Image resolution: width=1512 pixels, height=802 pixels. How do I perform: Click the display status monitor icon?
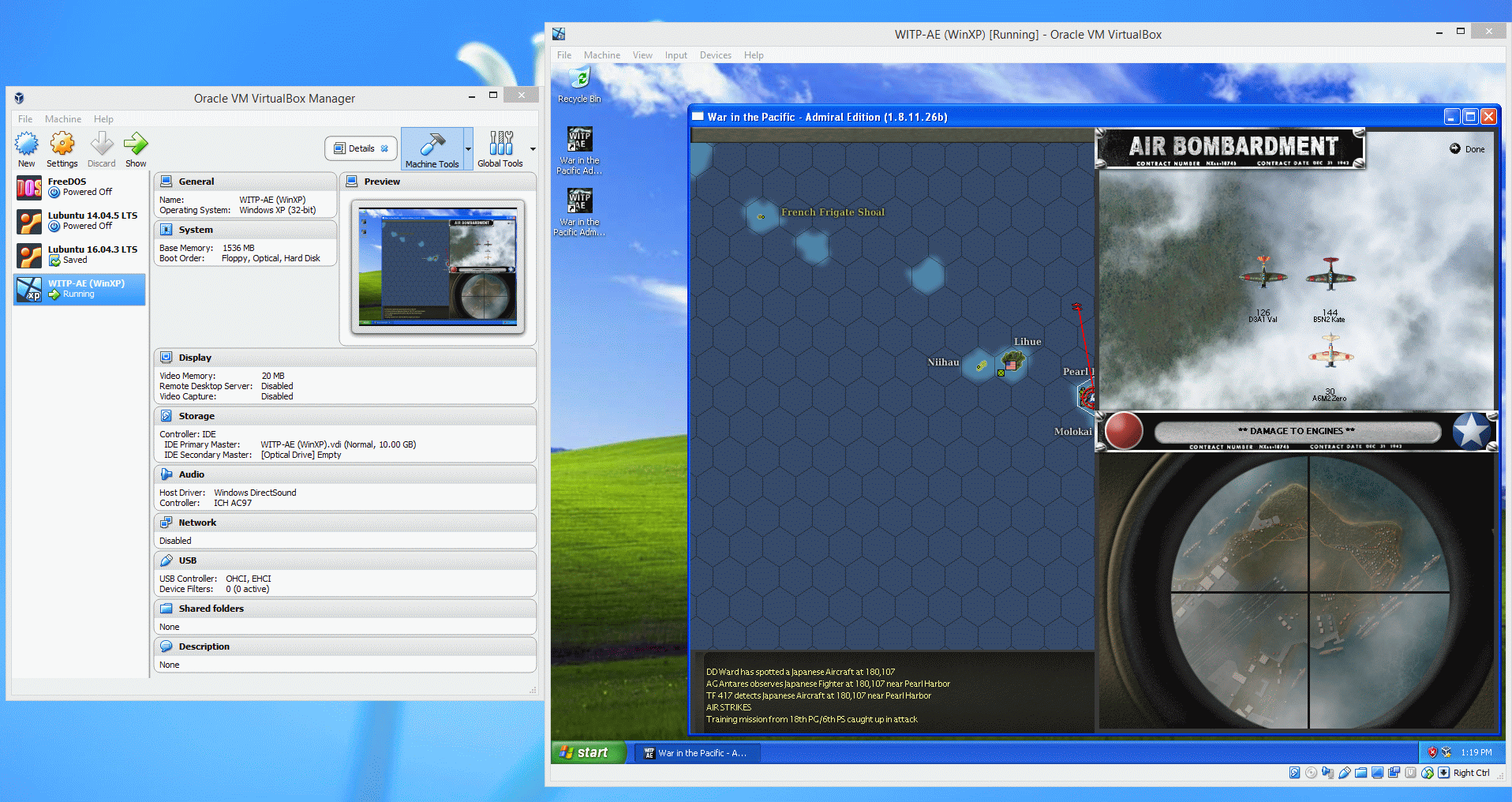[1377, 773]
